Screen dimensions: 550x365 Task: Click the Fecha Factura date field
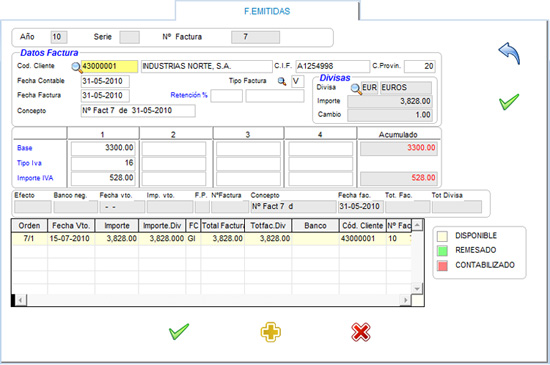pos(105,95)
